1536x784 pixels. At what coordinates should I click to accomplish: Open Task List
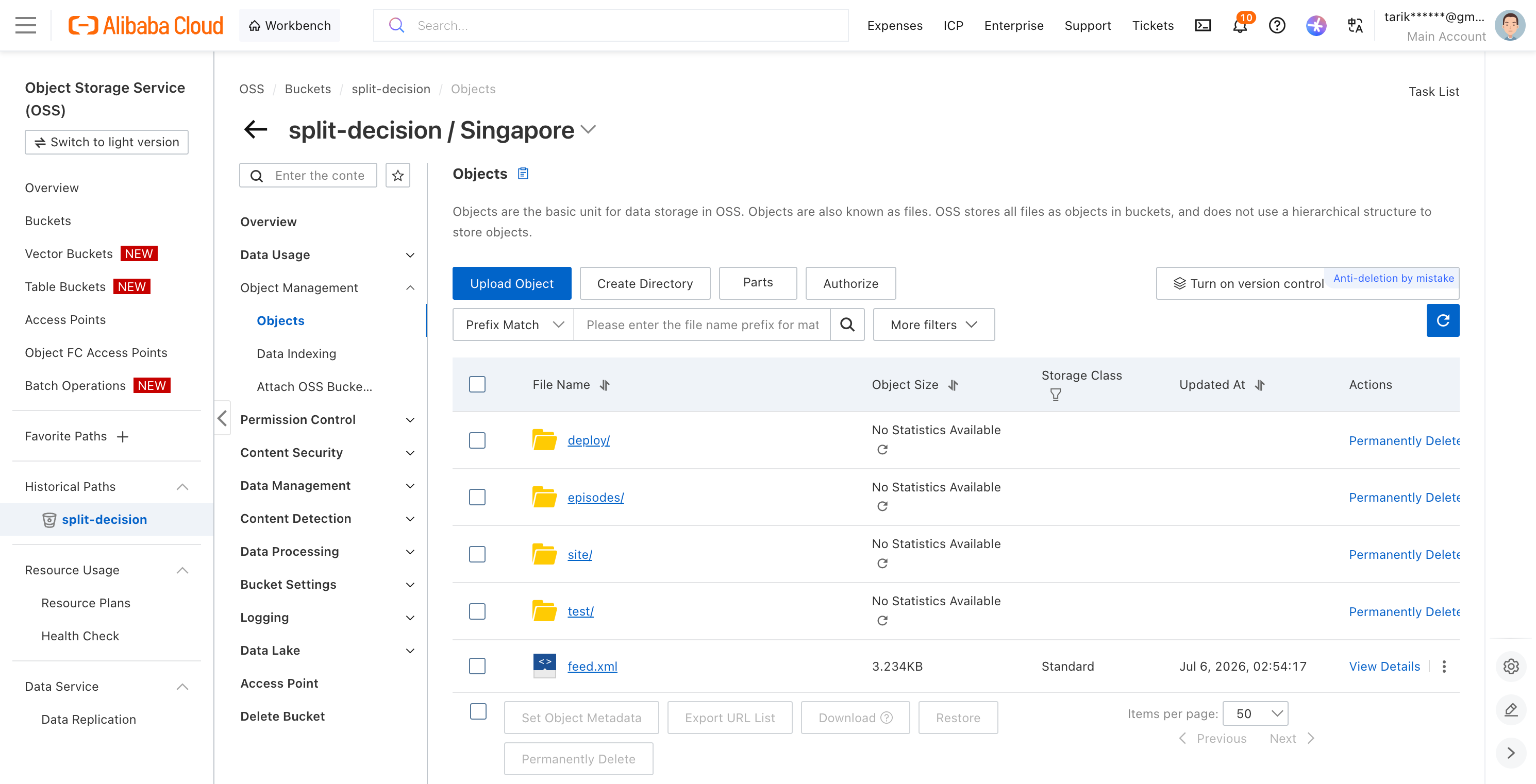(1433, 91)
